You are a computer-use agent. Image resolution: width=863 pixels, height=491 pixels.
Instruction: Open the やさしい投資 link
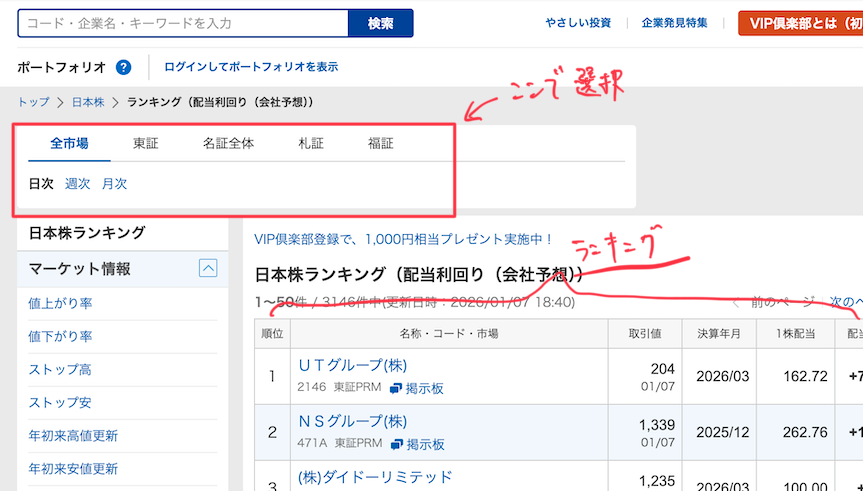pyautogui.click(x=578, y=23)
